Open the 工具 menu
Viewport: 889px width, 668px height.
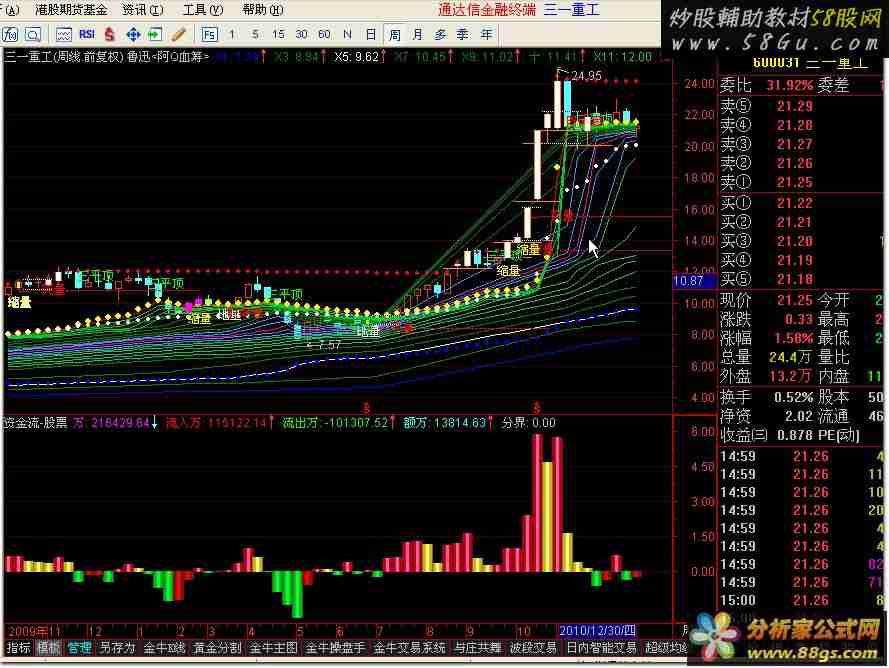click(203, 10)
